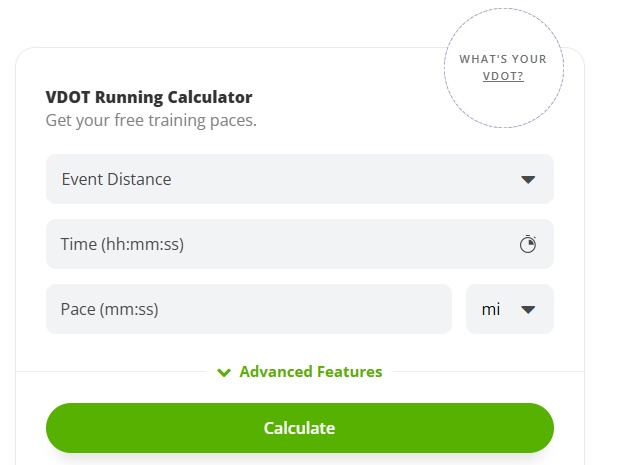Click the caret arrow next to mi
619x465 pixels.
pos(528,309)
